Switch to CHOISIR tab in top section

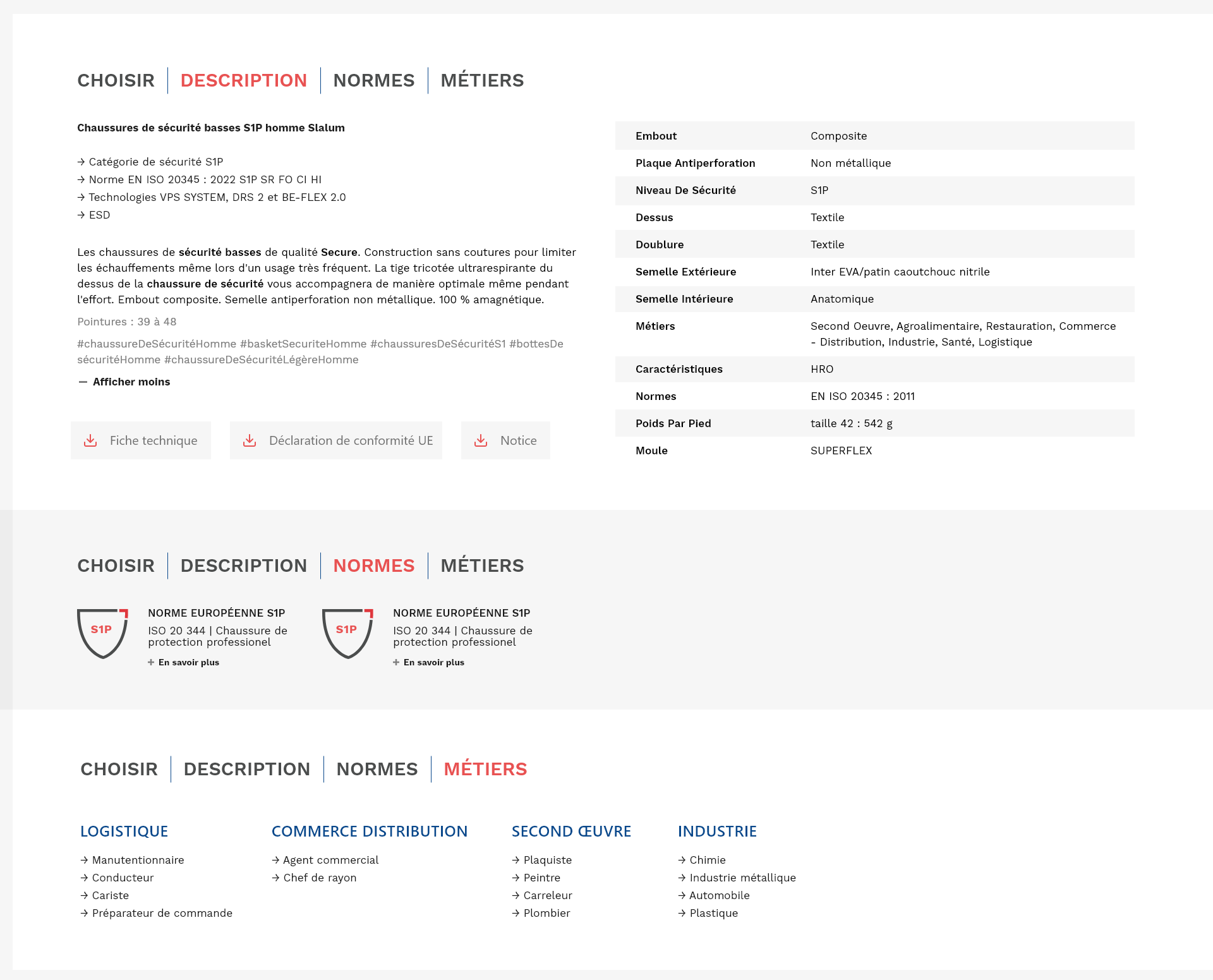point(116,80)
